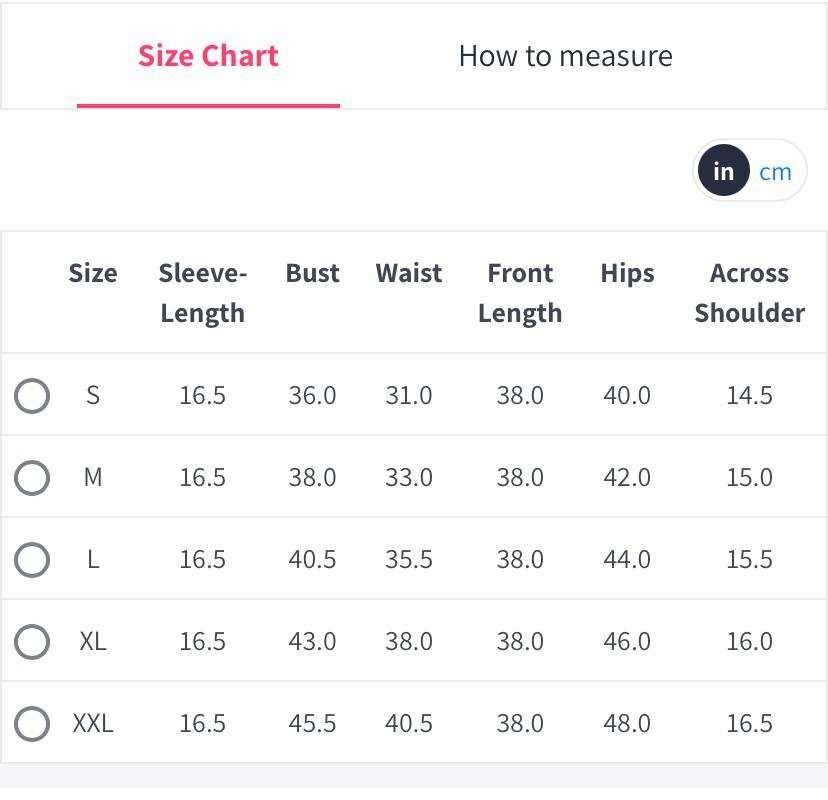Click the S row bust value 36.0
The image size is (828, 800).
(312, 396)
